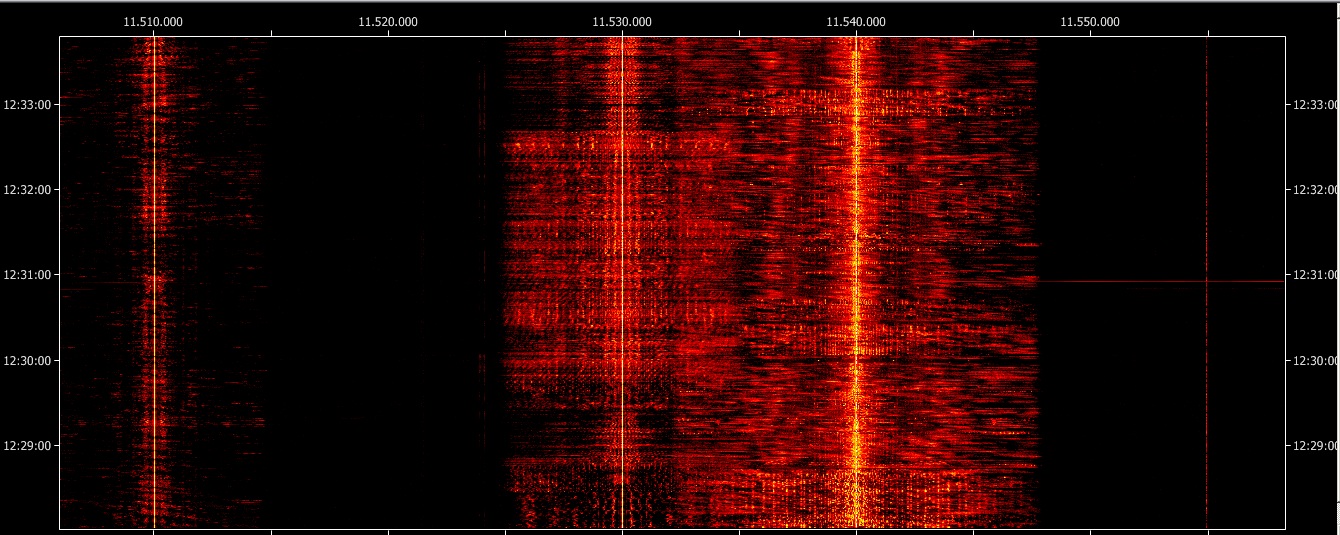Image resolution: width=1340 pixels, height=535 pixels.
Task: Click the faint carrier line near 11.555 MHz
Action: pyautogui.click(x=1207, y=283)
